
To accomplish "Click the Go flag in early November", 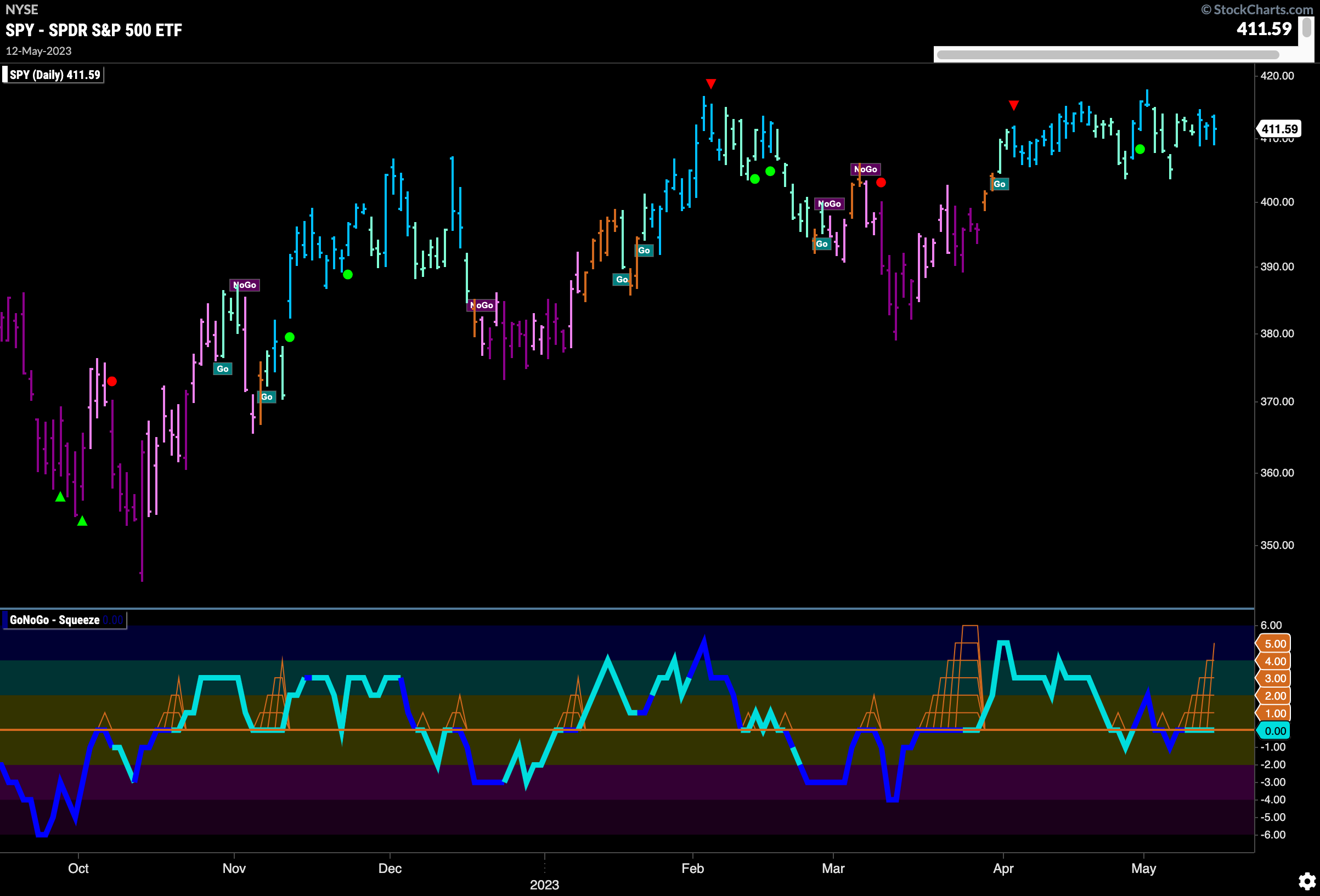I will tap(267, 397).
